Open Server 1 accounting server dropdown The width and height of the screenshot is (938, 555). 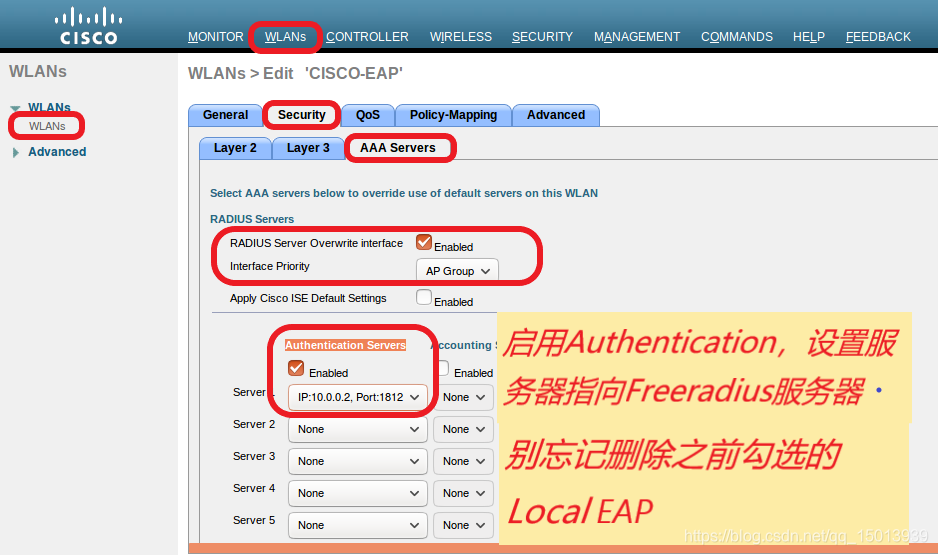[x=464, y=397]
